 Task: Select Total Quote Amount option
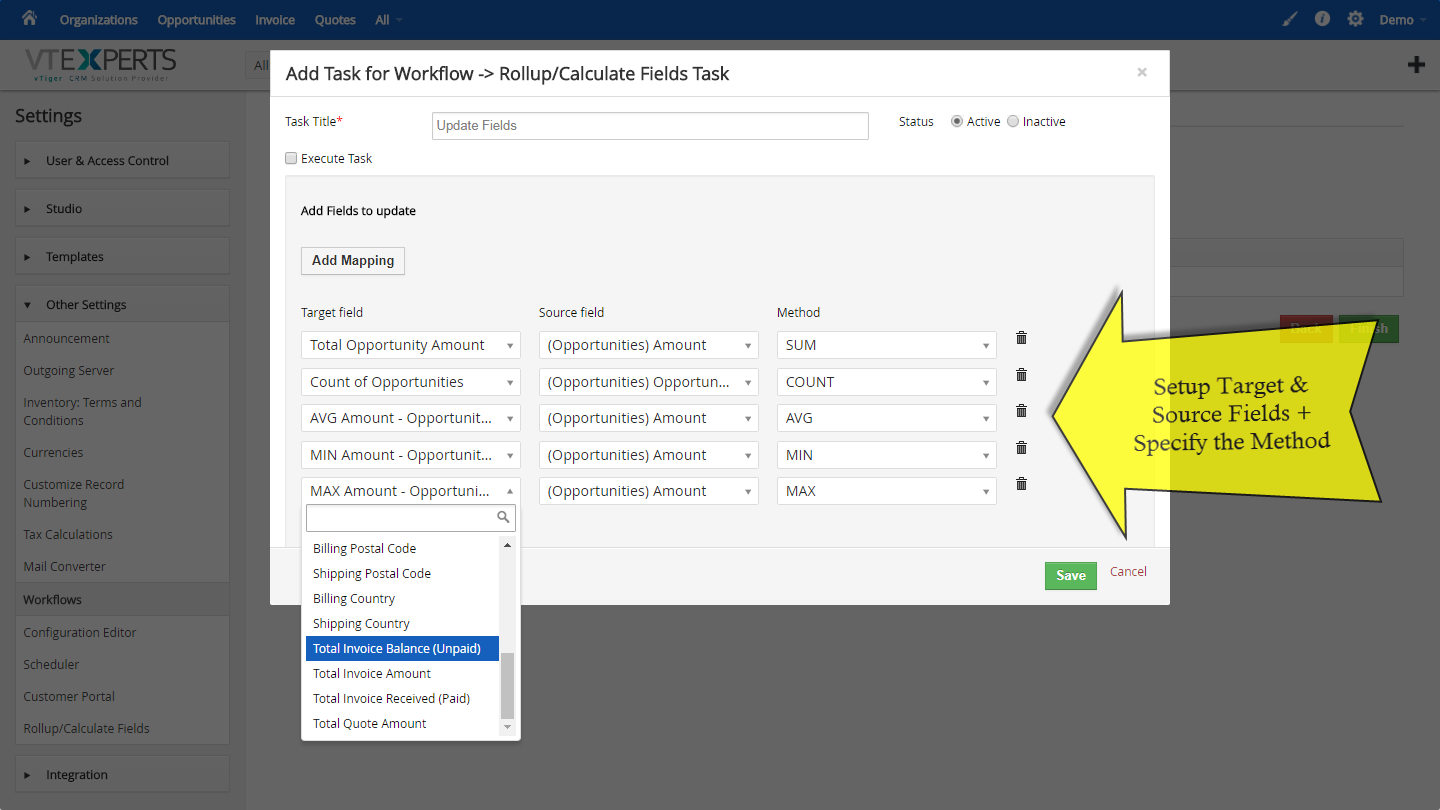[x=402, y=724]
